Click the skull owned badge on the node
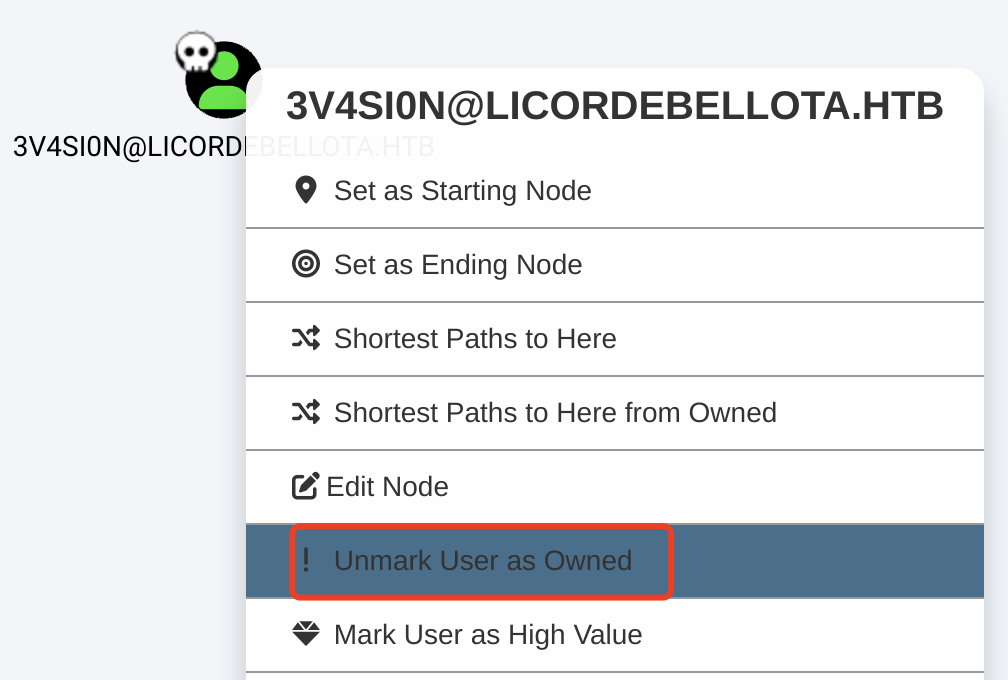 [196, 52]
